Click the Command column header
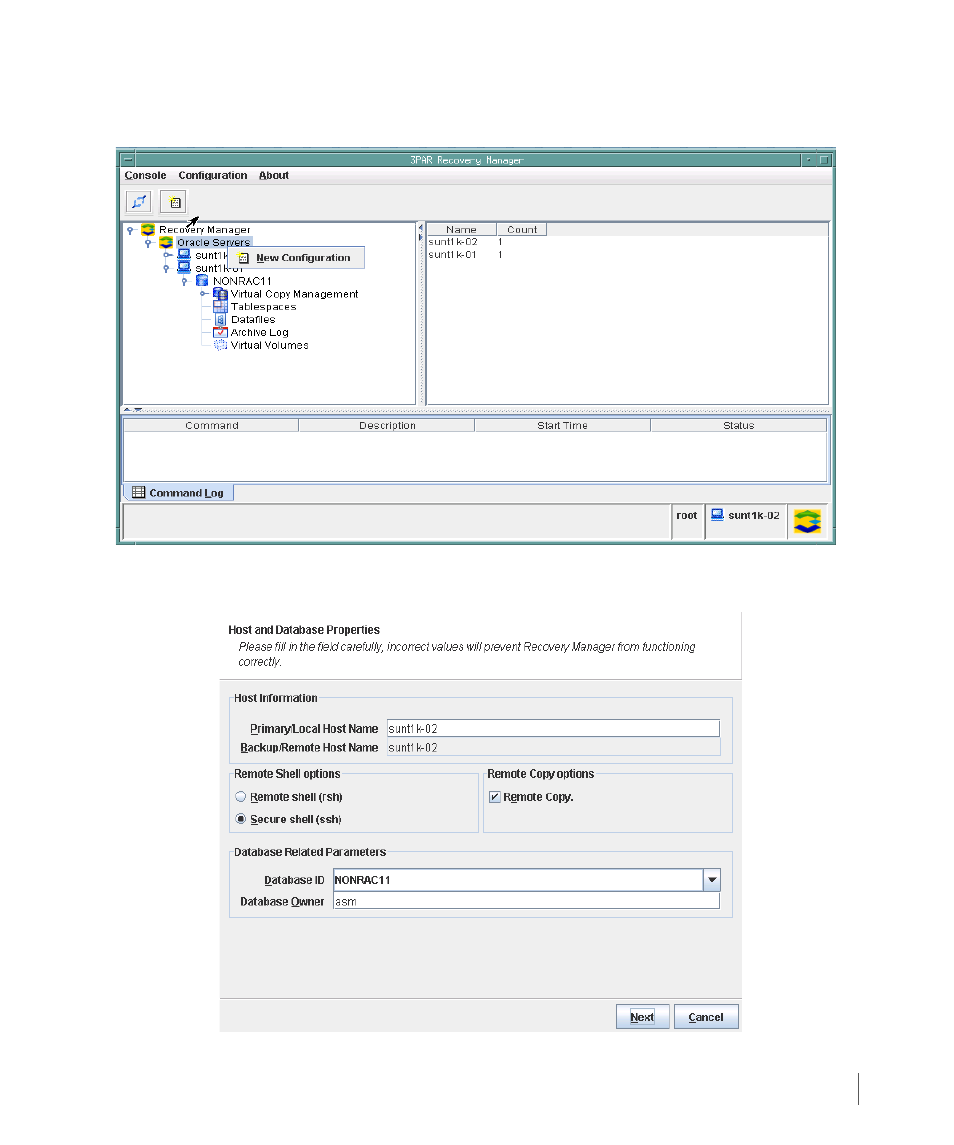The image size is (954, 1145). coord(211,426)
